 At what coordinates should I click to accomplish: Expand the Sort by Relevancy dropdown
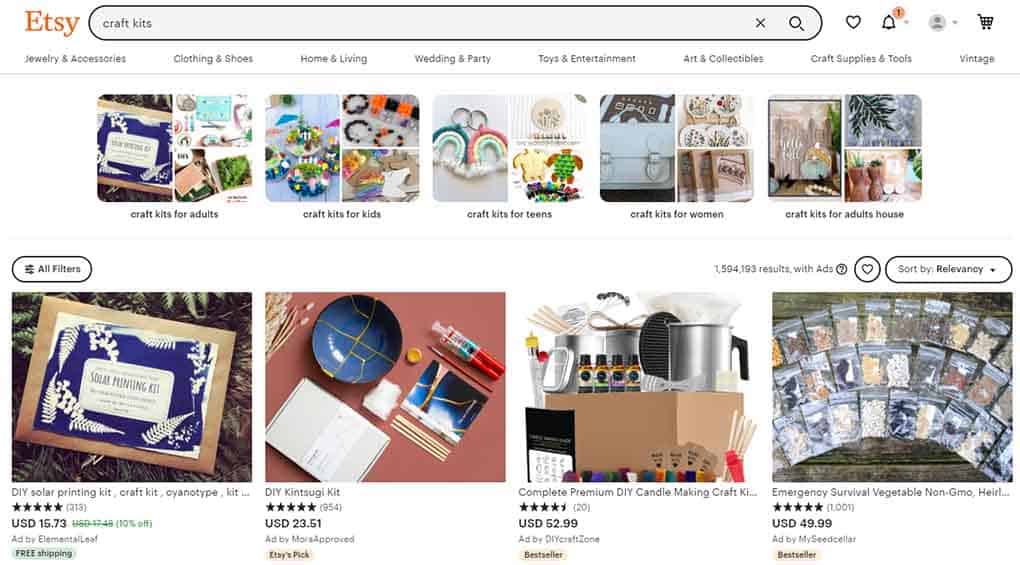point(948,269)
